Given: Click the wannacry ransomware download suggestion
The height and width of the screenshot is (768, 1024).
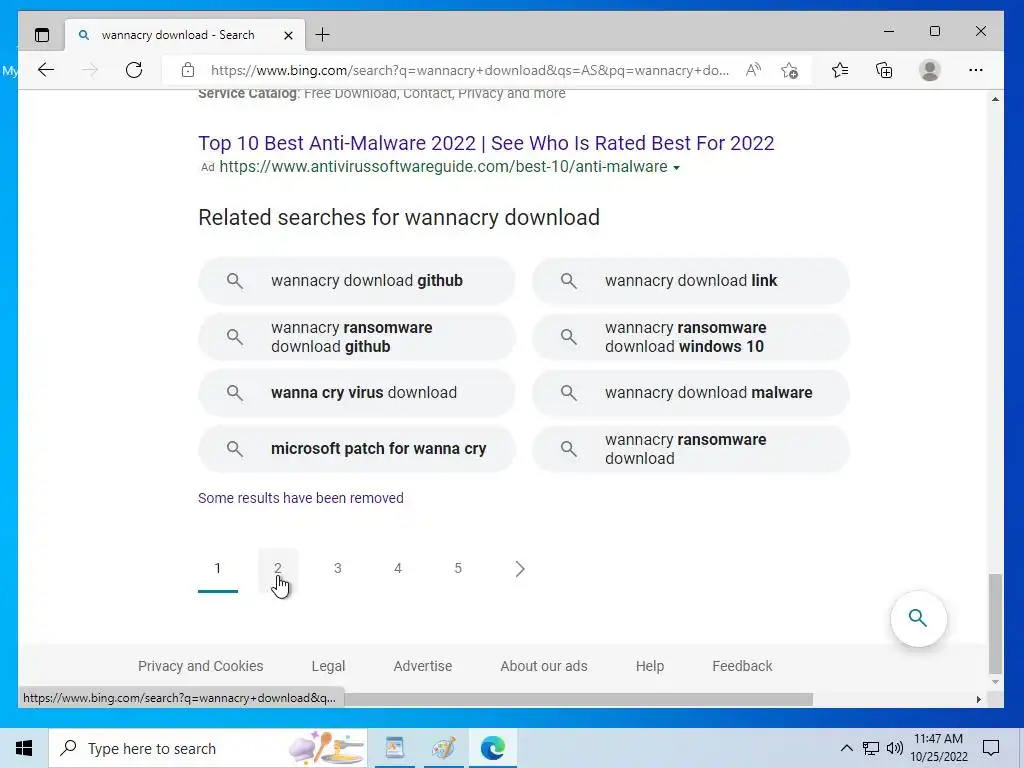Looking at the screenshot, I should coord(690,449).
